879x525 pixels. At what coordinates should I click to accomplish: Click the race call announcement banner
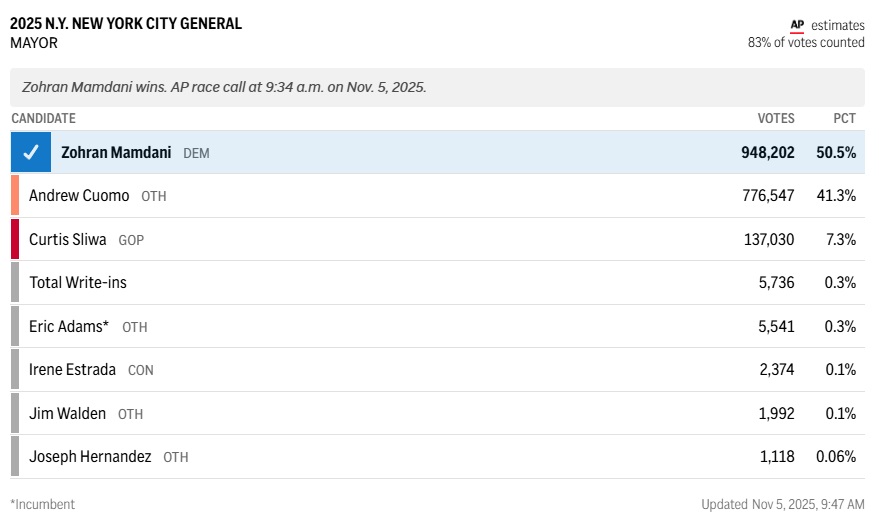click(x=437, y=87)
